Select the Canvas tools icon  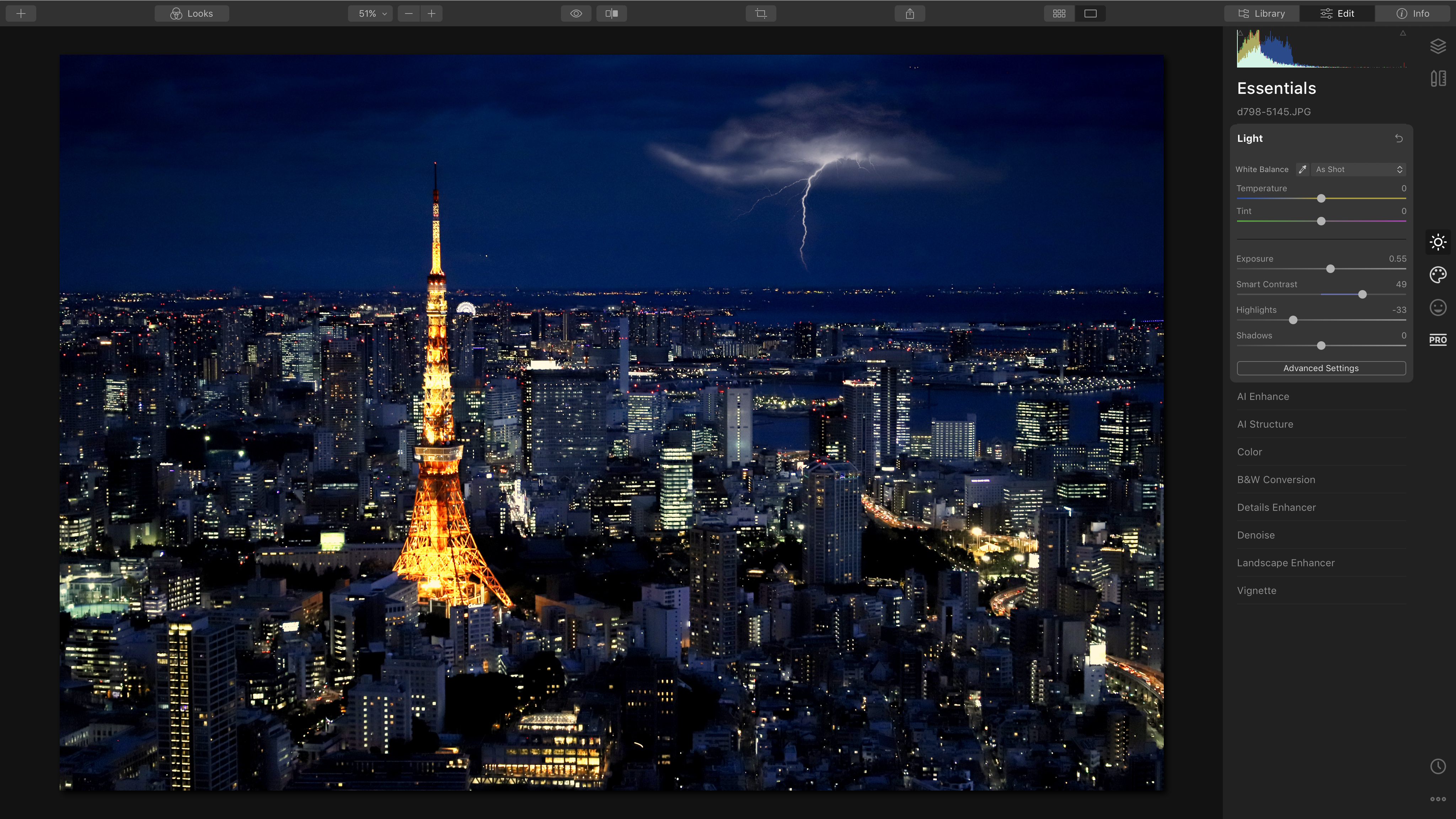point(1438,79)
